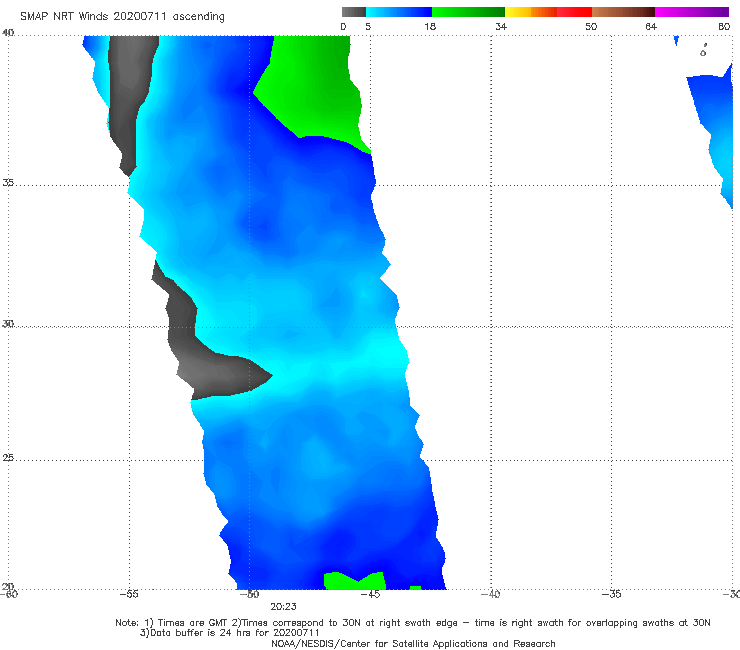Viewport: 740px width, 650px height.
Task: Select the brown 50–64 color bar segment
Action: click(623, 12)
